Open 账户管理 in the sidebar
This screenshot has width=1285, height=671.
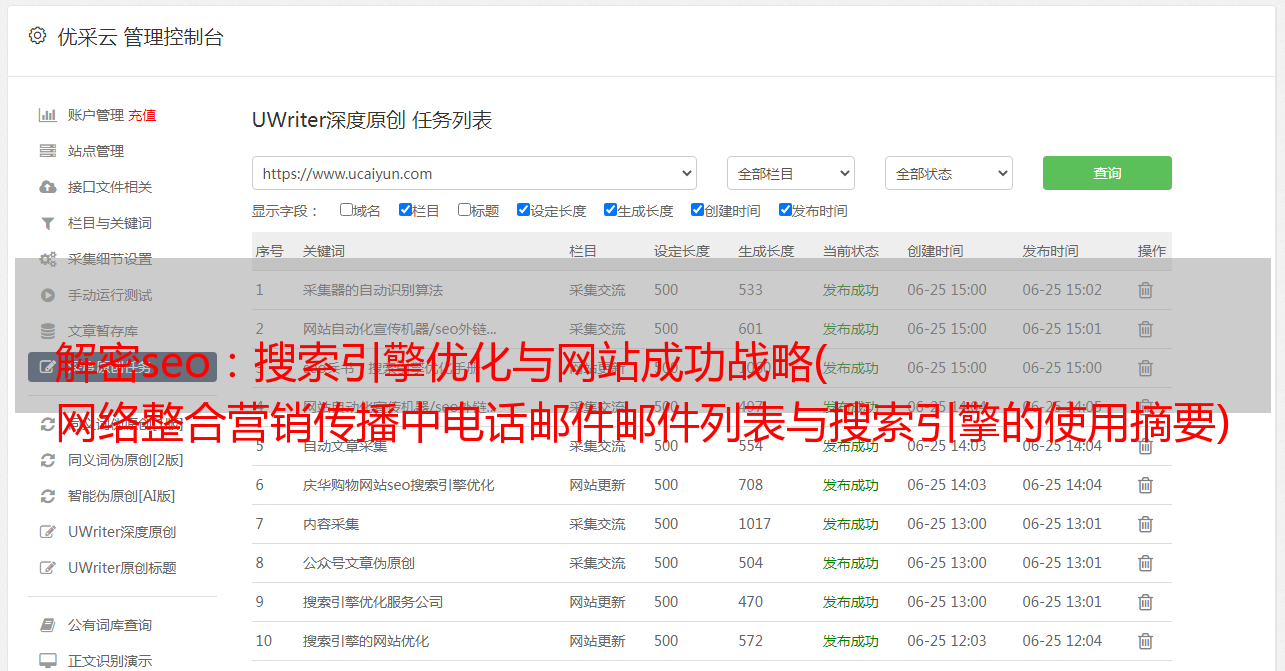[96, 115]
